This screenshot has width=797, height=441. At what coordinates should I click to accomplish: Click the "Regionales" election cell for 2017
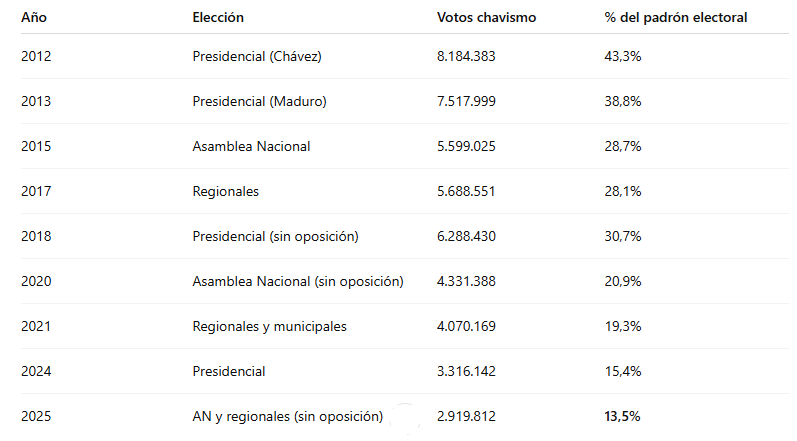coord(226,191)
